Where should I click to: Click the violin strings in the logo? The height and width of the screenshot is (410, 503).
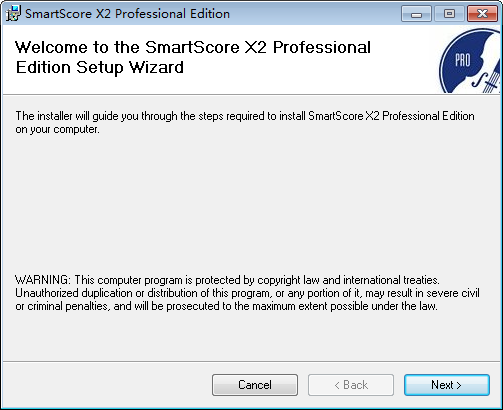pos(491,83)
